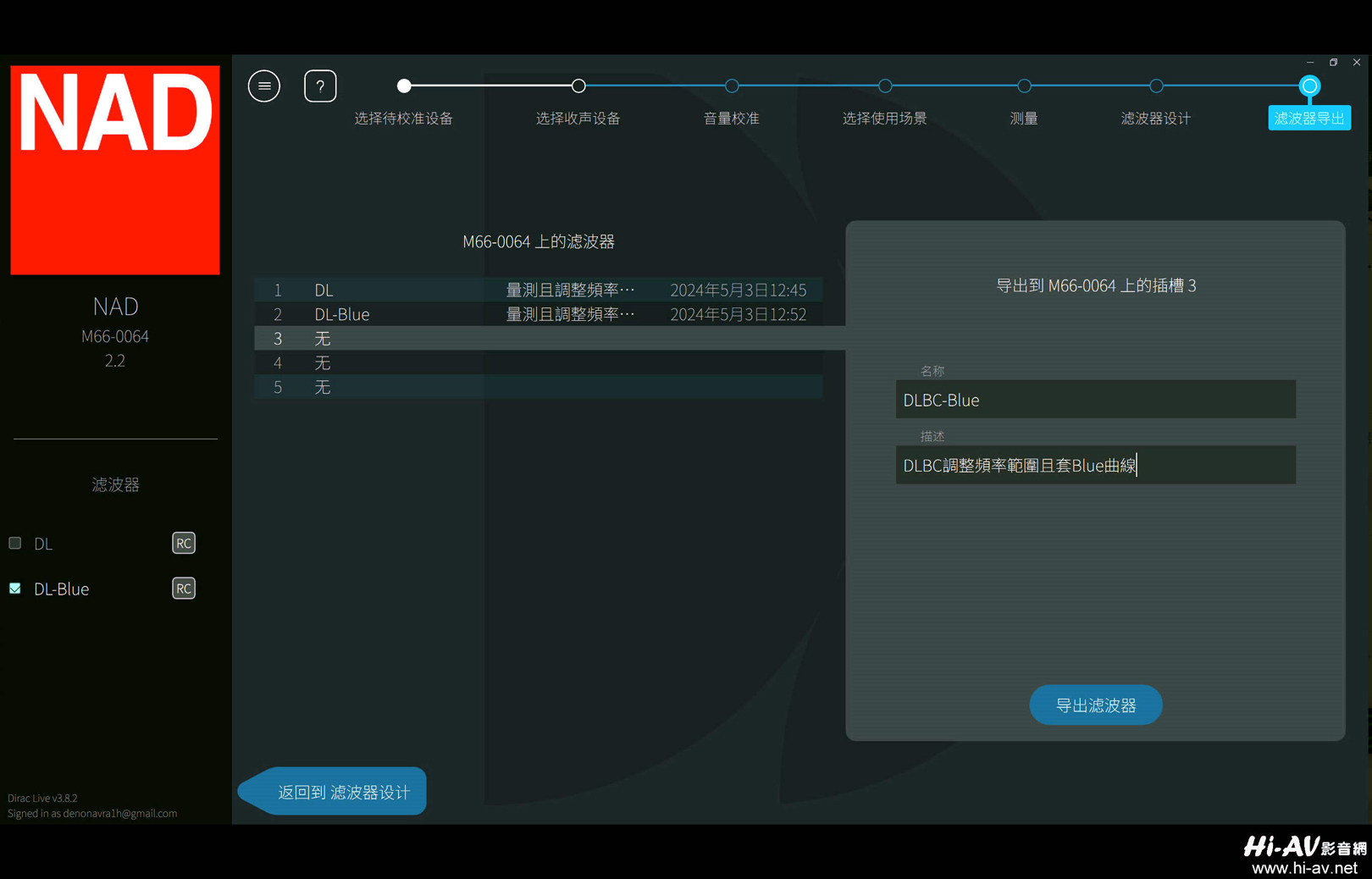Click the RC badge next to DL-Blue
The width and height of the screenshot is (1372, 879).
tap(184, 589)
